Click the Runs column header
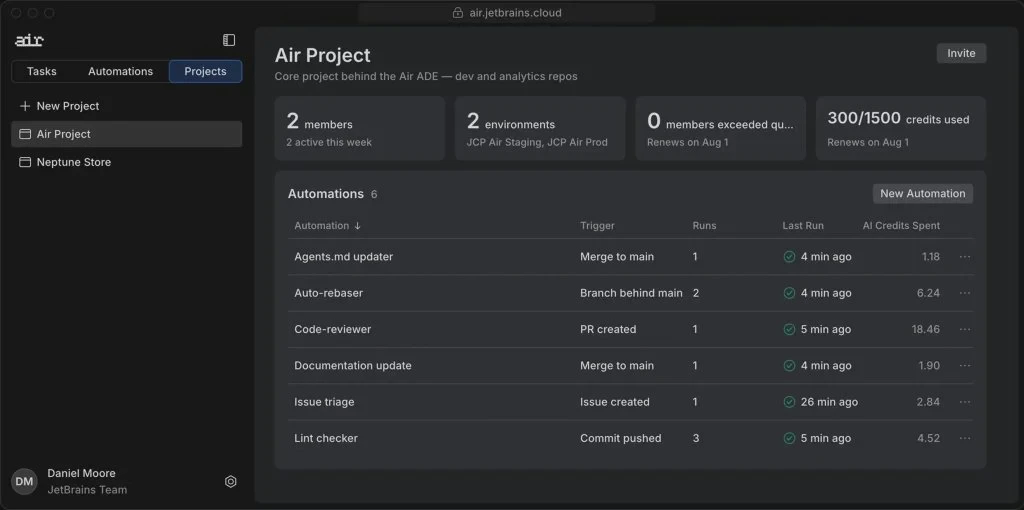Image resolution: width=1024 pixels, height=510 pixels. pos(704,226)
